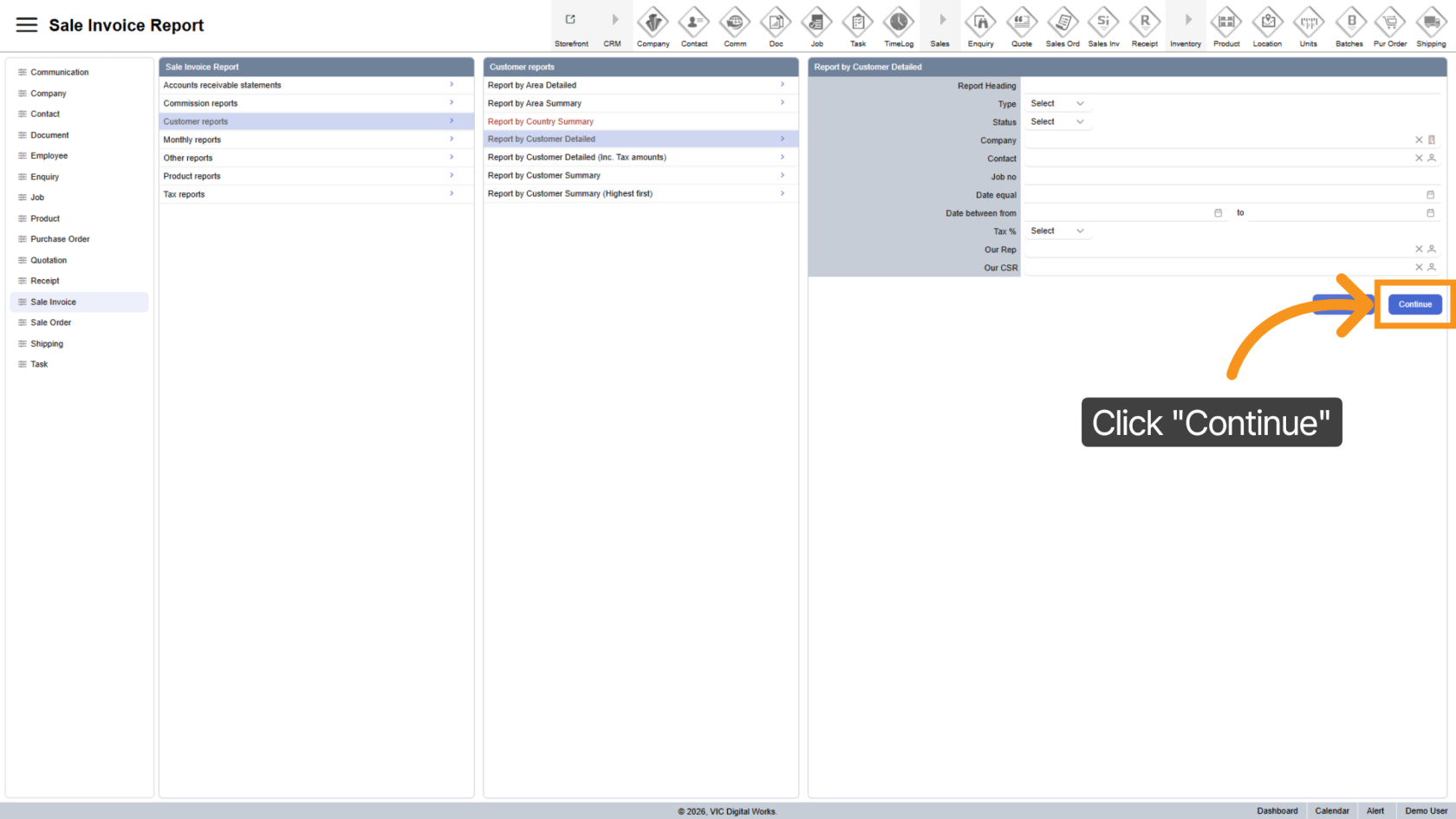Screen dimensions: 1456x819
Task: Expand the Tax % dropdown
Action: (x=1056, y=231)
